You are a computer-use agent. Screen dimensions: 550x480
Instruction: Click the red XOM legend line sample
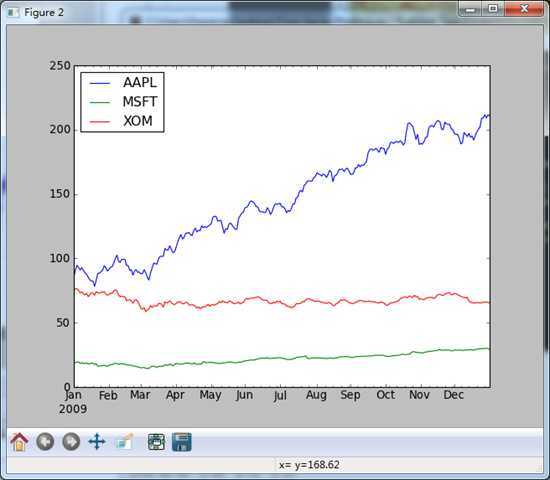pyautogui.click(x=100, y=122)
